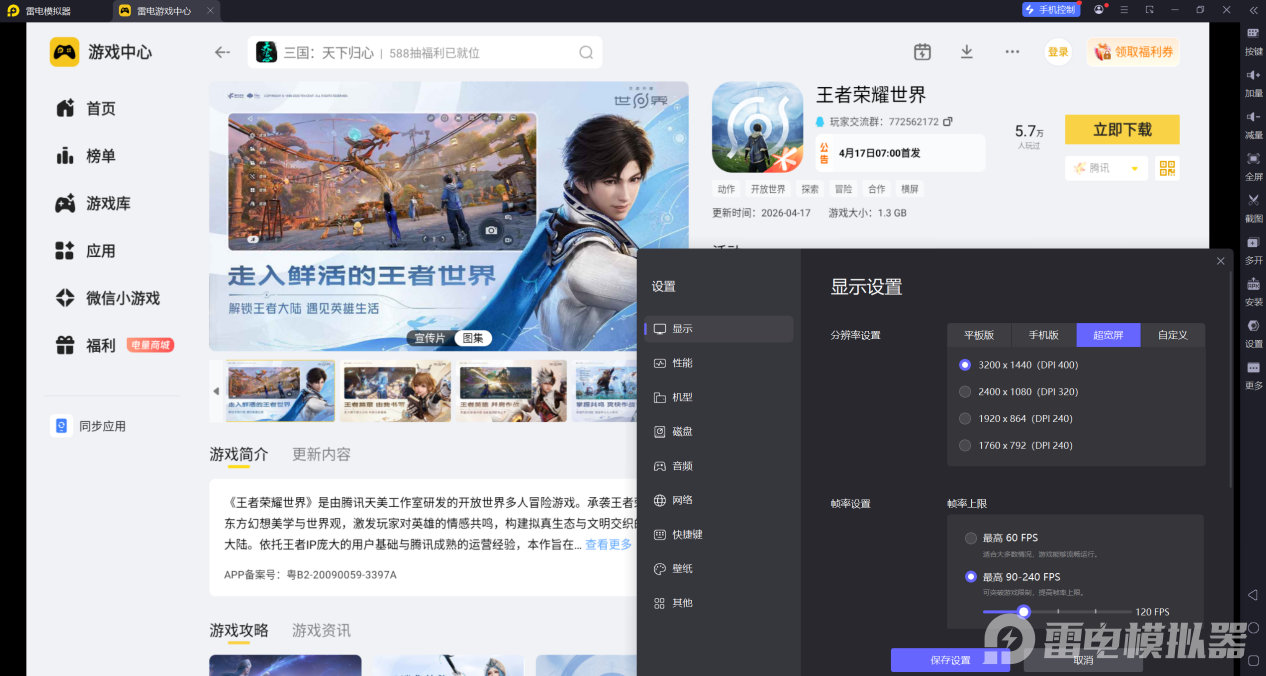Image resolution: width=1266 pixels, height=676 pixels.
Task: Show the QR code download icon
Action: tap(1167, 168)
